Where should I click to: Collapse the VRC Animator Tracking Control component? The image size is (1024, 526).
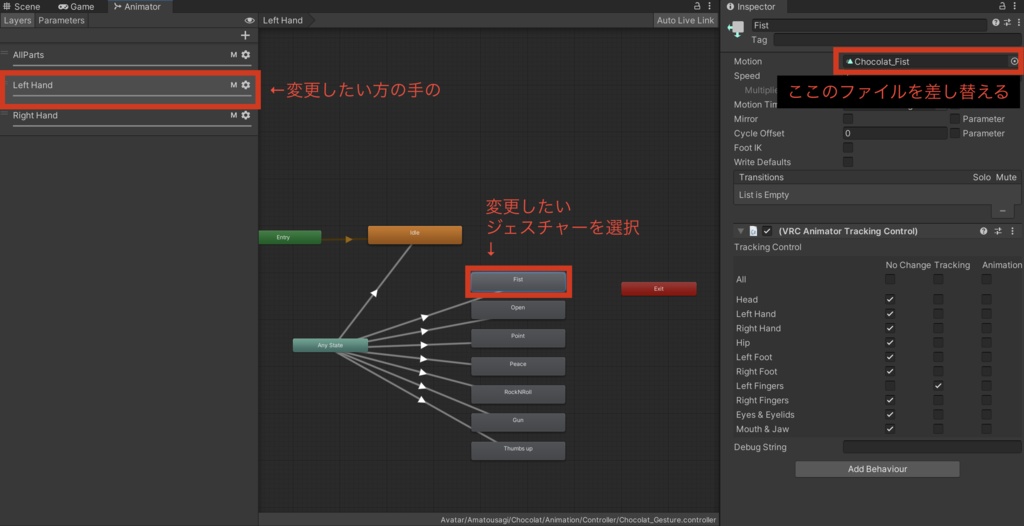point(741,231)
